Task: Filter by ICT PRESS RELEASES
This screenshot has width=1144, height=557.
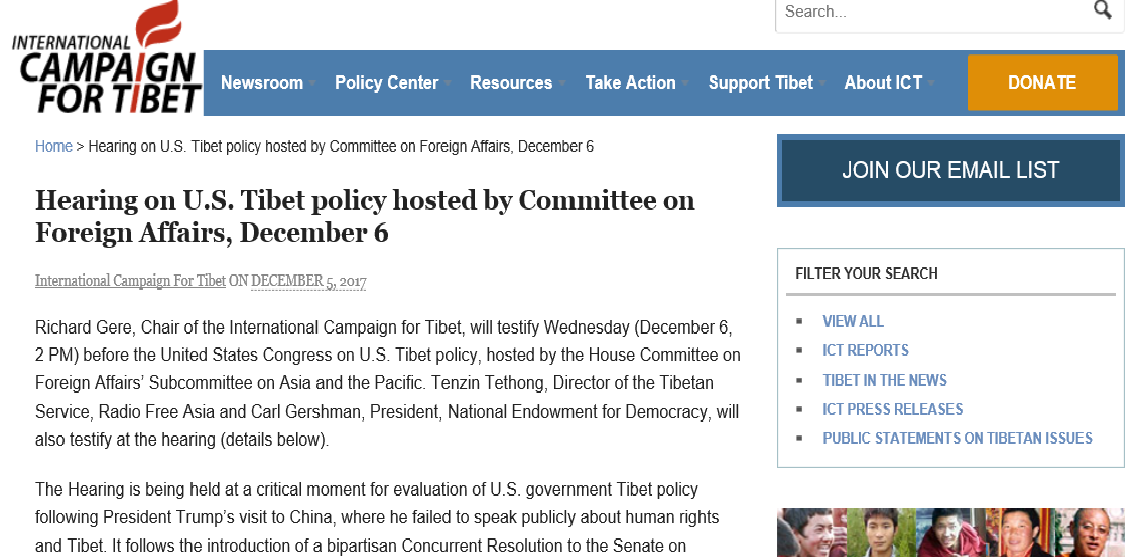Action: point(892,409)
